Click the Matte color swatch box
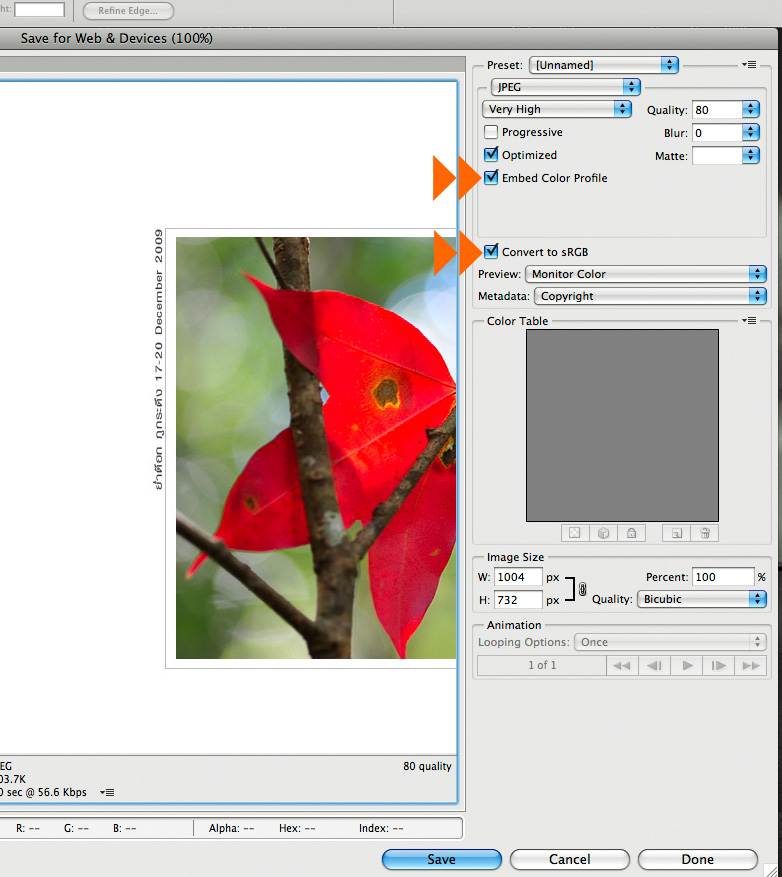 [717, 155]
